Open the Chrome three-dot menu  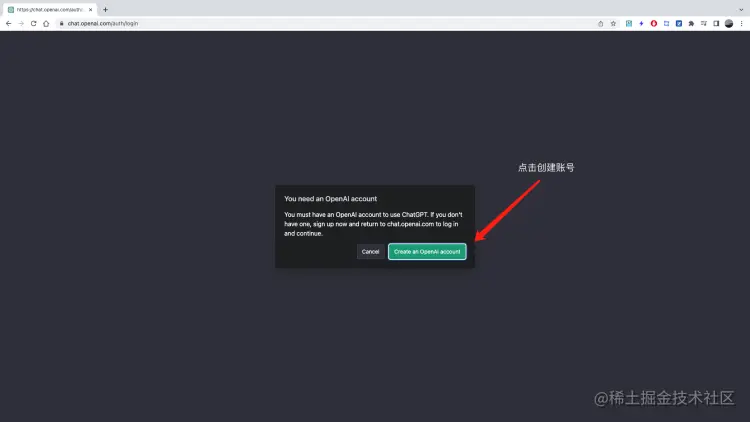pos(741,23)
